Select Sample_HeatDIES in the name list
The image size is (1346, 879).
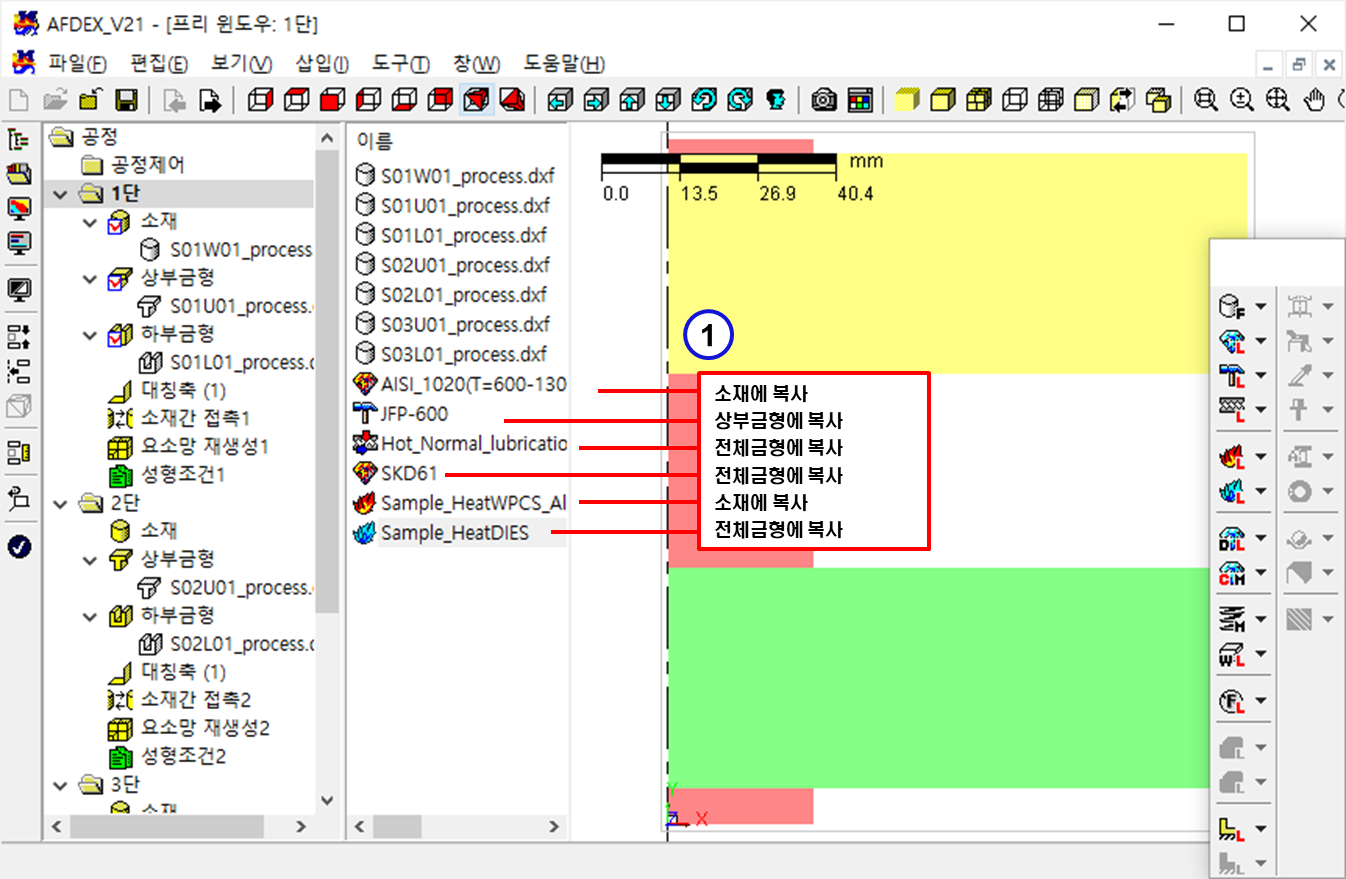point(454,533)
